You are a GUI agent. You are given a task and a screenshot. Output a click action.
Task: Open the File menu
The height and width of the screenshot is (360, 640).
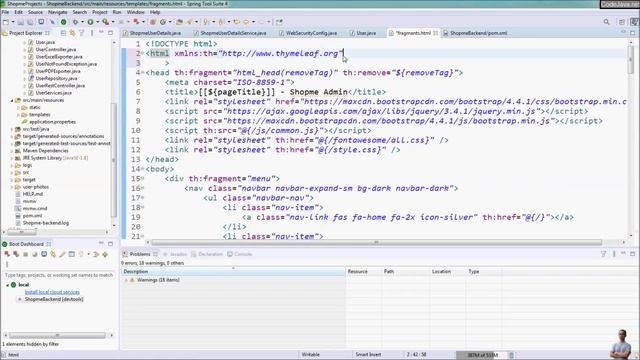click(x=5, y=12)
